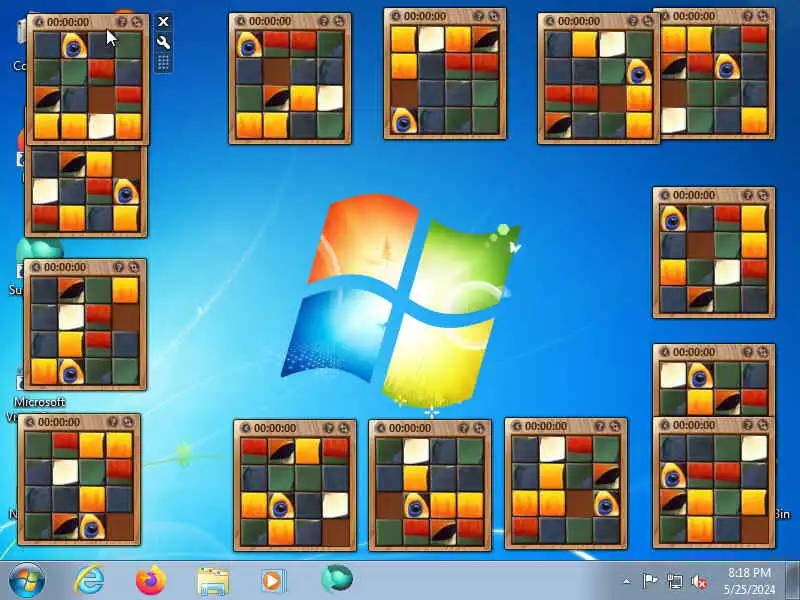The image size is (800, 600).
Task: Pause timer on fourth bottom-row puzzle
Action: tap(517, 426)
